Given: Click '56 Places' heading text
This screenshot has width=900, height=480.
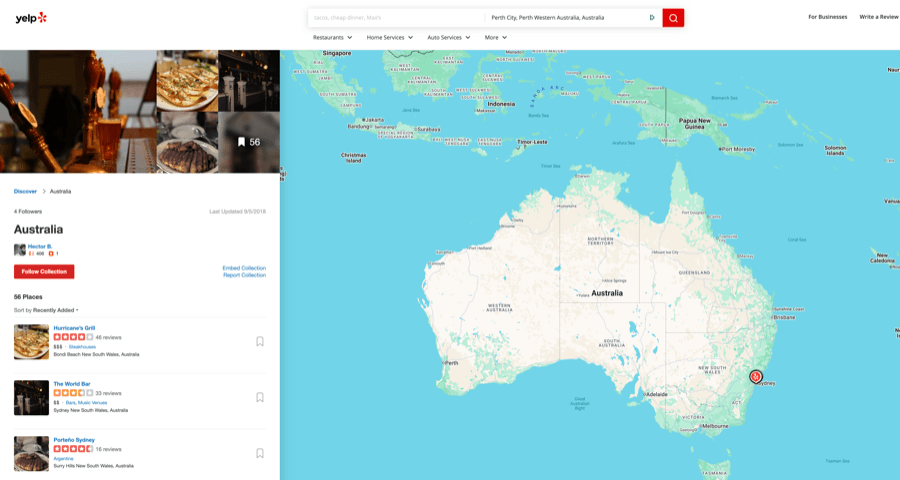Looking at the screenshot, I should click(28, 297).
